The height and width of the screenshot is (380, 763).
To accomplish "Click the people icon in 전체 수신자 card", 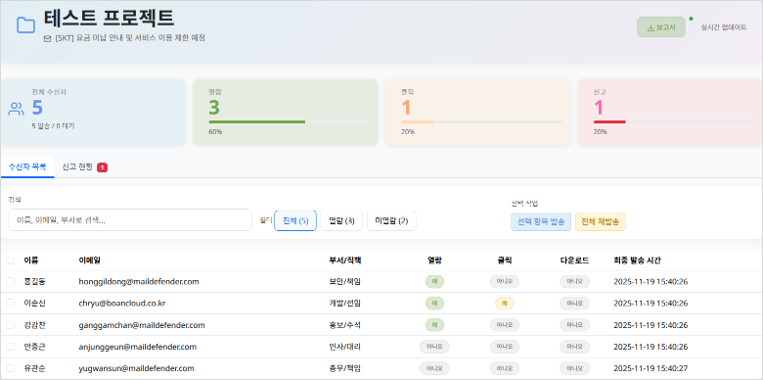I will coord(16,109).
